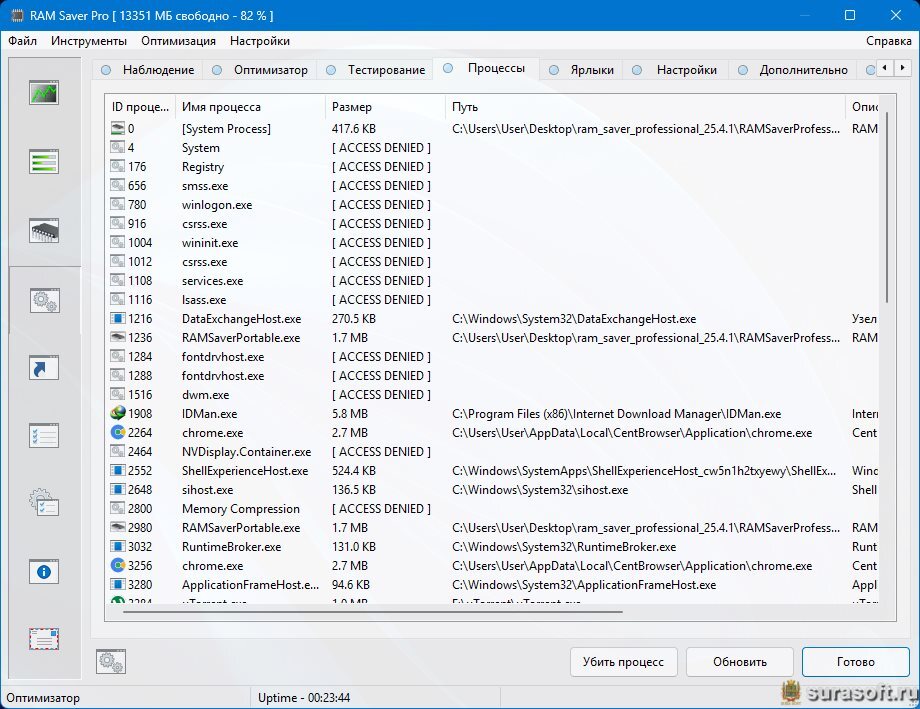Open the Настройки menu in menu bar
Viewport: 920px width, 709px height.
tap(260, 40)
